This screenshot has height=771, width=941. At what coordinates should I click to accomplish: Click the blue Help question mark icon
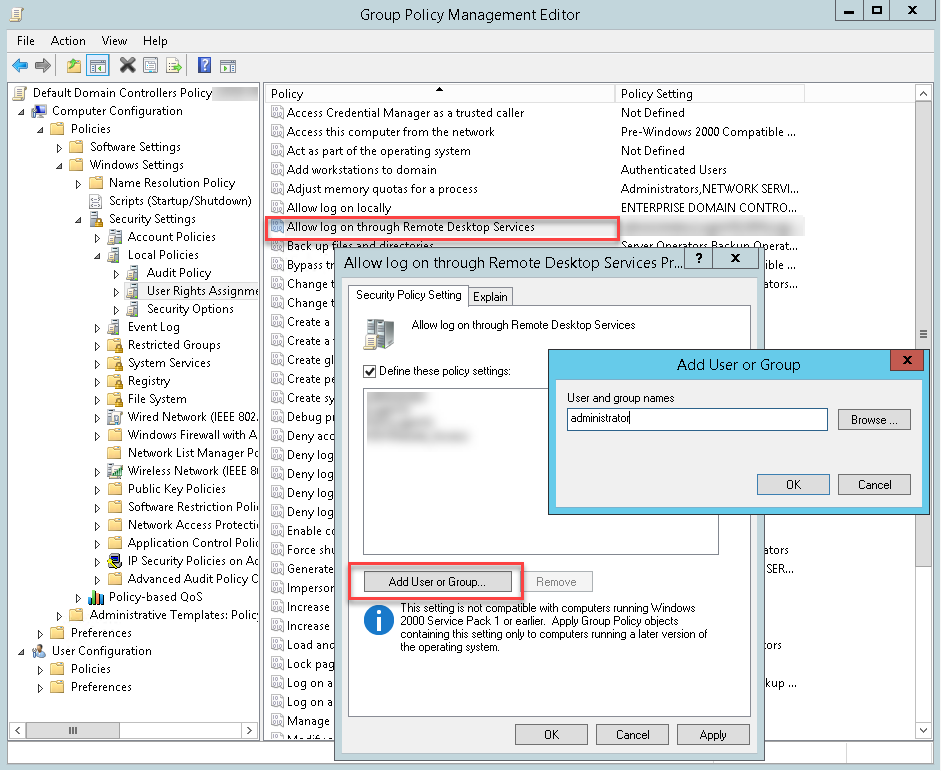pyautogui.click(x=204, y=66)
